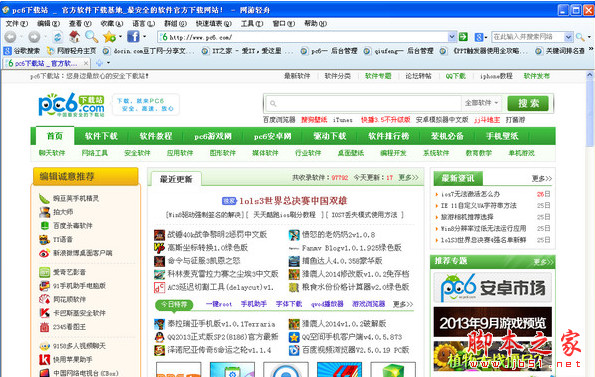This screenshot has width=595, height=377.
Task: Click the Google search engine icon
Action: point(479,37)
